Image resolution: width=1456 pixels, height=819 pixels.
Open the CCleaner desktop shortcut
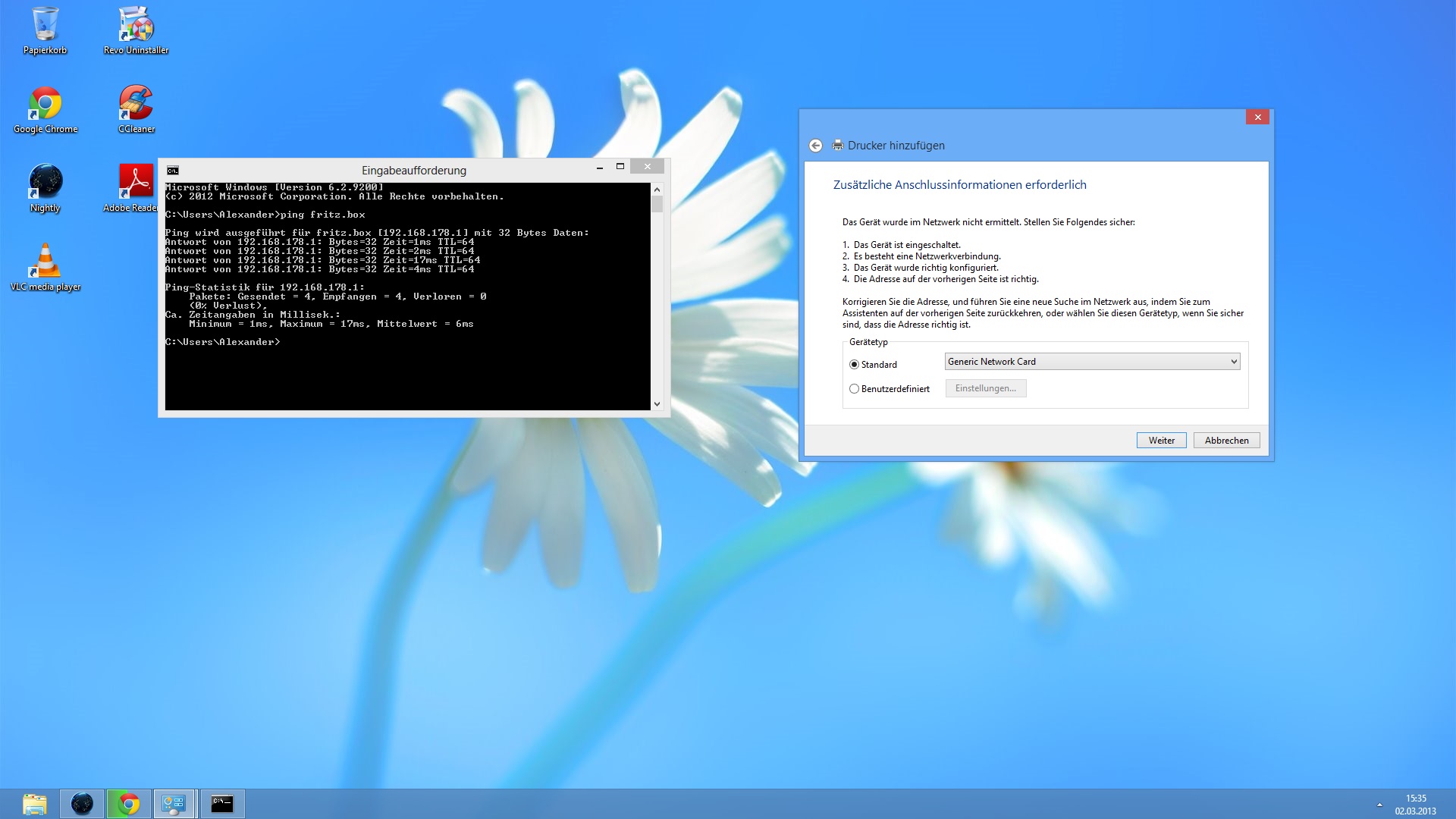point(136,109)
